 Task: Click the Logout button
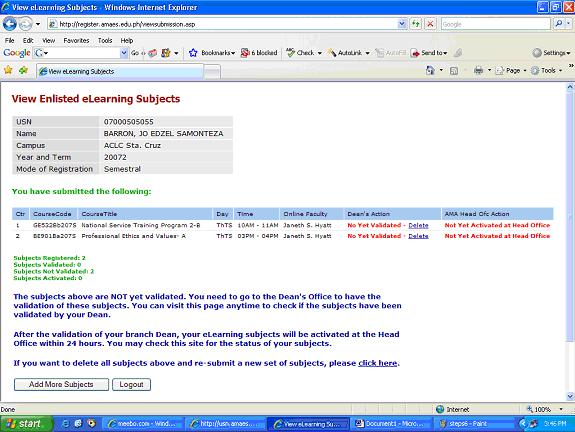point(131,384)
